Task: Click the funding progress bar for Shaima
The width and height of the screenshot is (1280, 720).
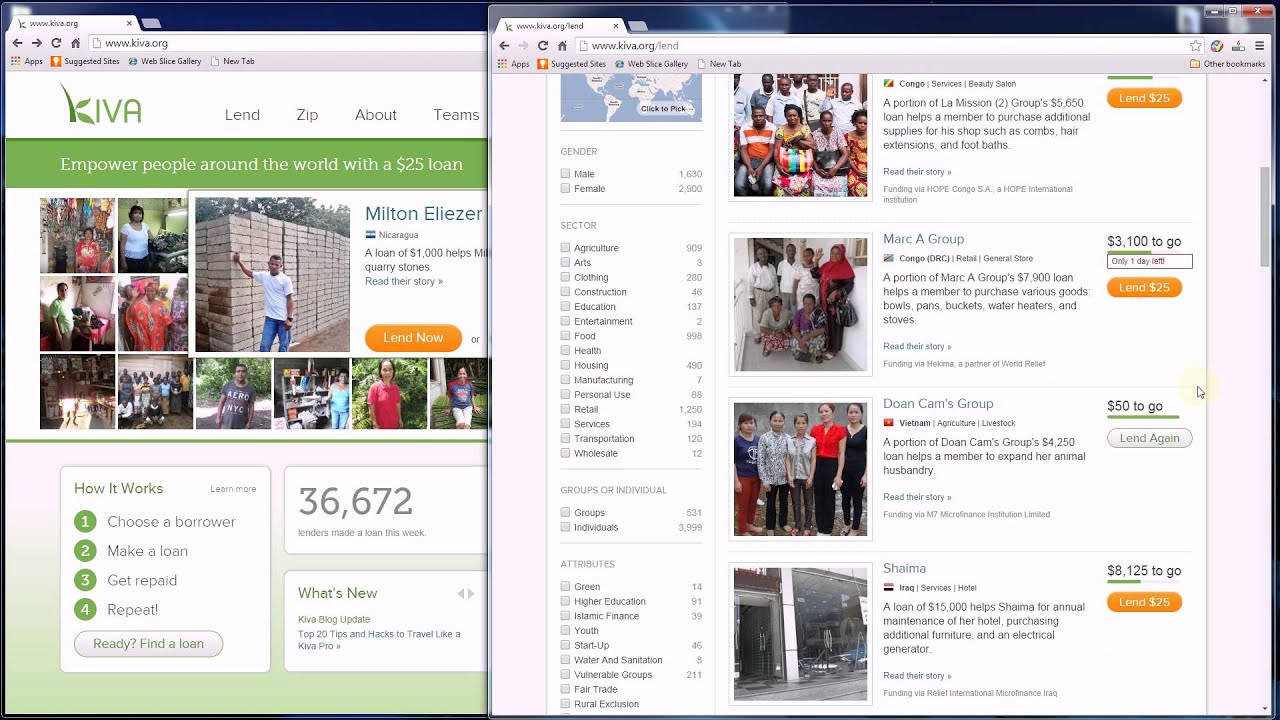Action: click(1143, 581)
